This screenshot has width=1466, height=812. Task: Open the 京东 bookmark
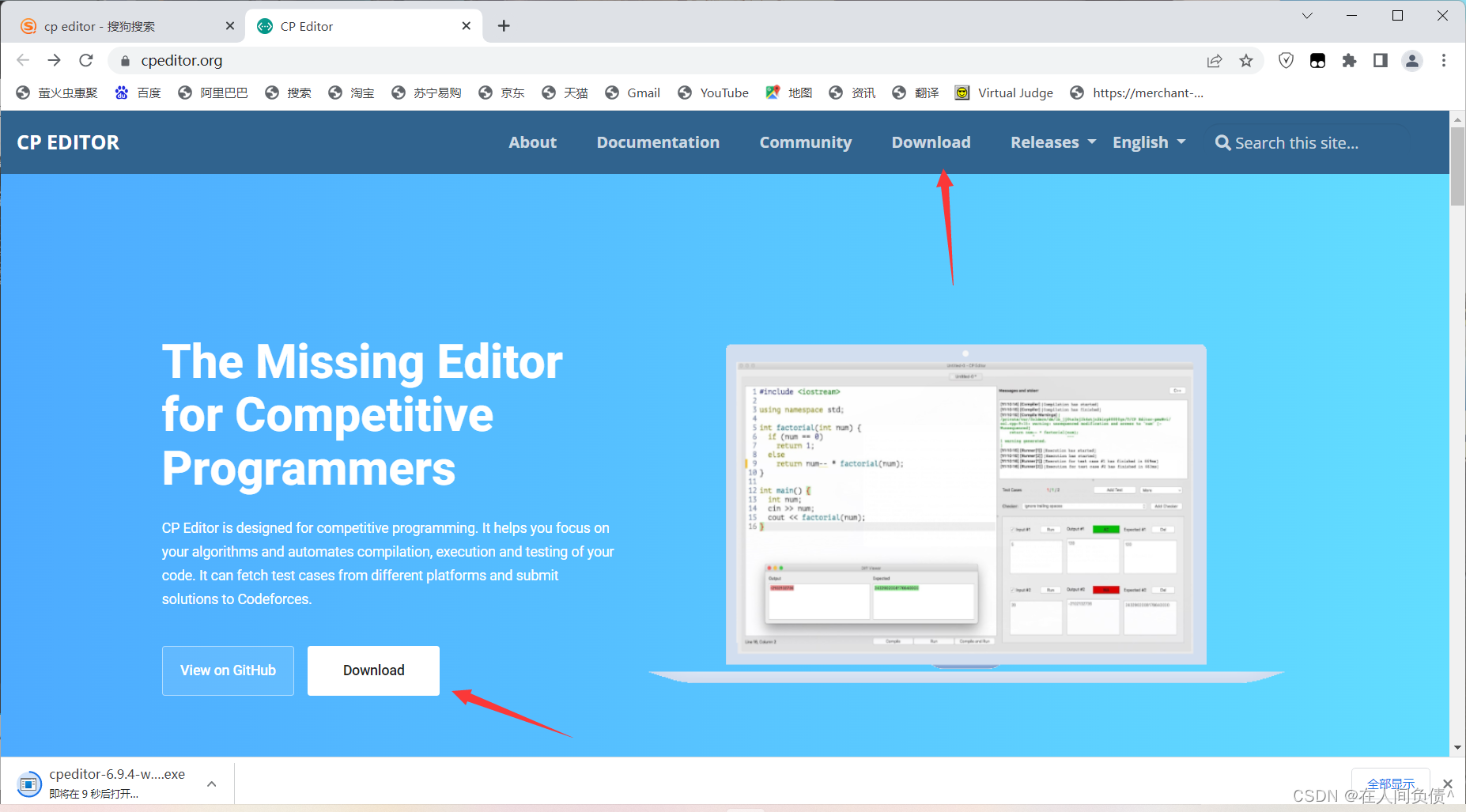pos(501,93)
